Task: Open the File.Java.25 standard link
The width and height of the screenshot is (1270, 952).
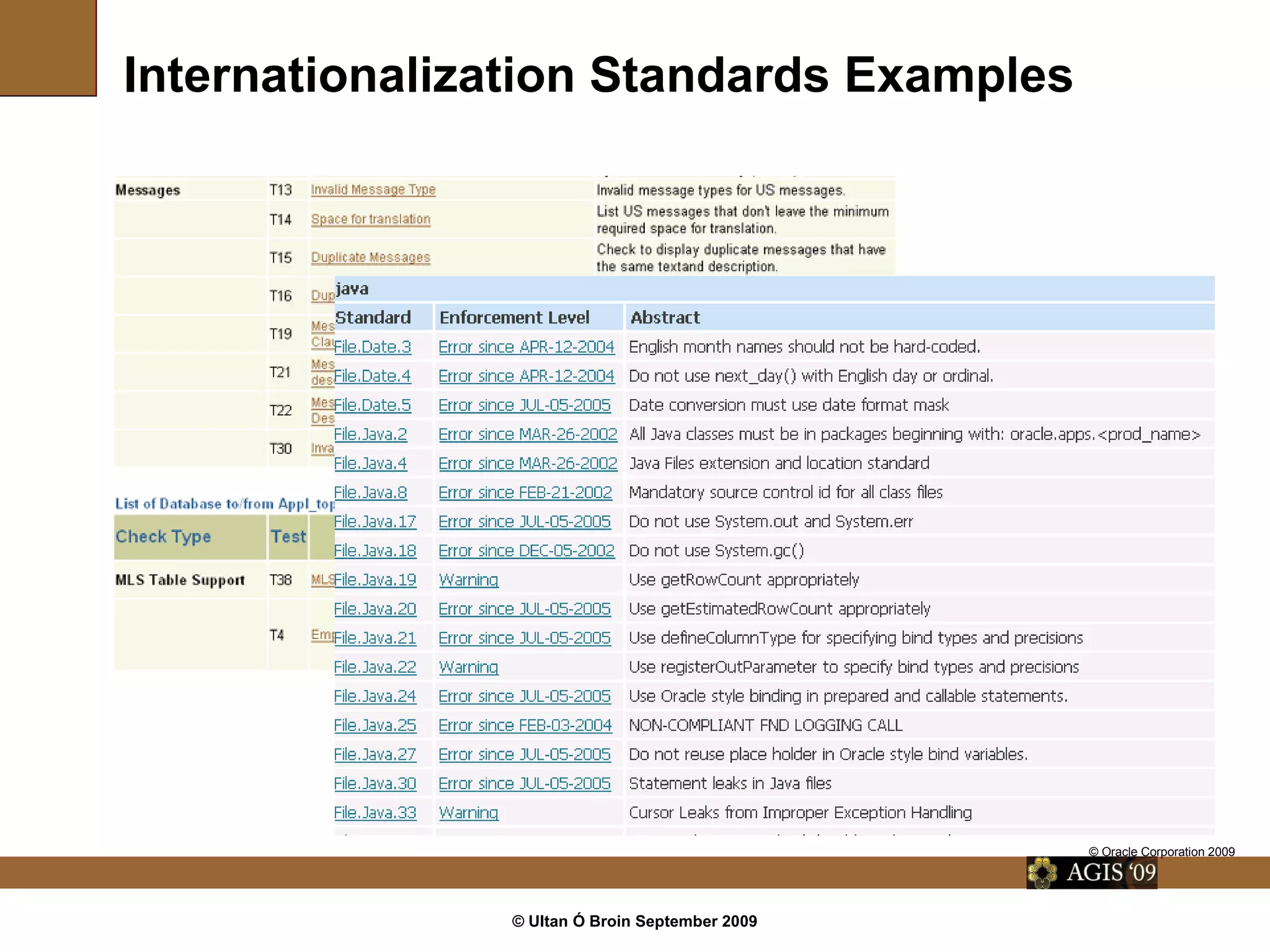Action: point(375,725)
